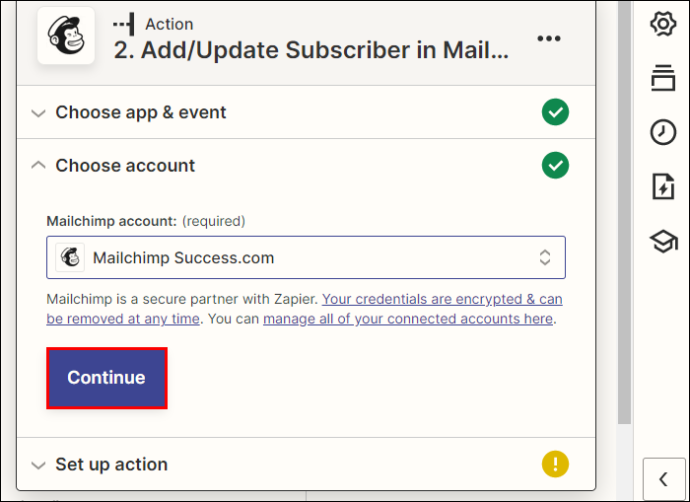Collapse the right sidebar with arrow button
Screen dimensions: 690x502
click(664, 479)
